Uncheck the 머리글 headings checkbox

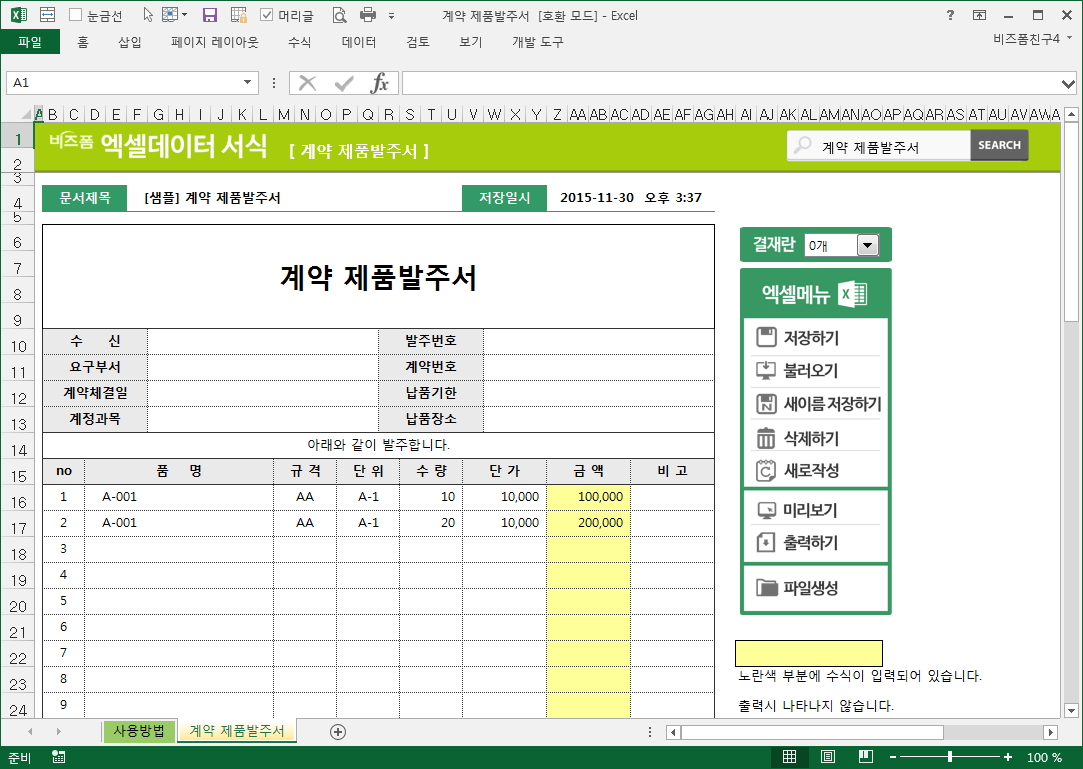point(266,15)
